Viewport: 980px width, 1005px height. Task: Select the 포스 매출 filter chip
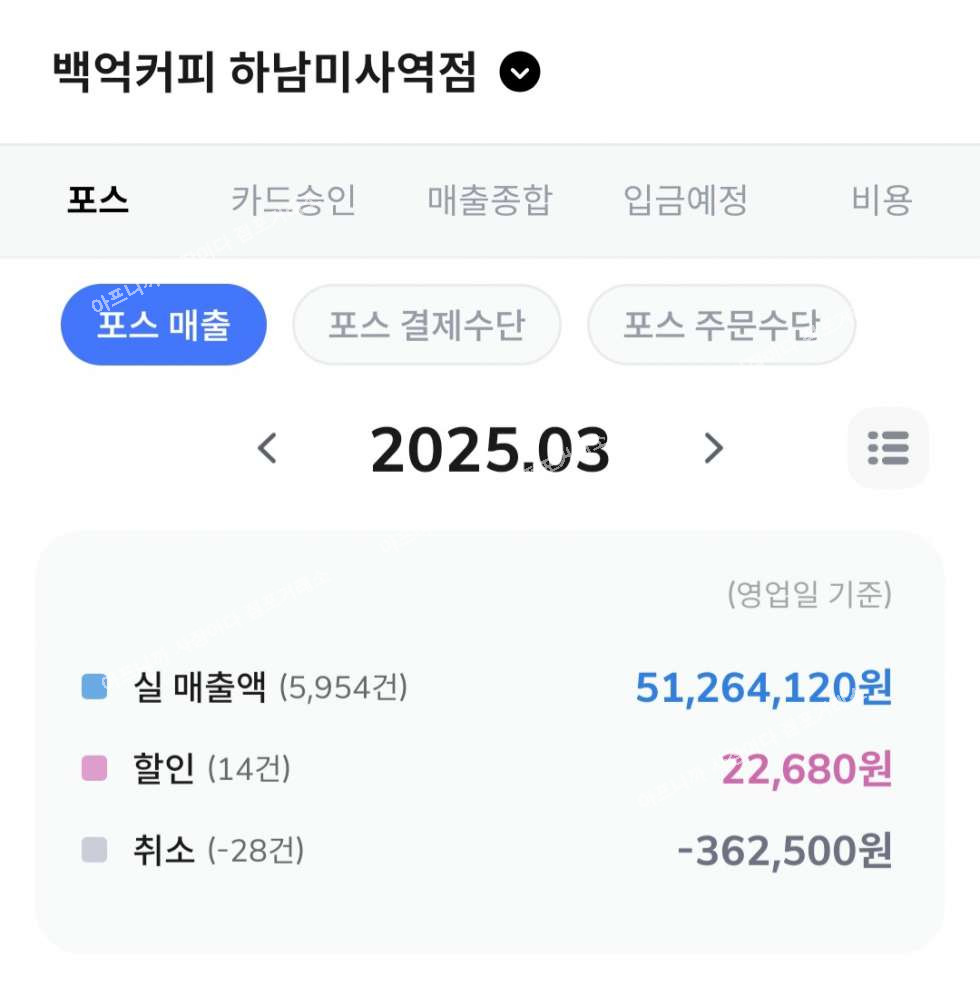(x=164, y=325)
